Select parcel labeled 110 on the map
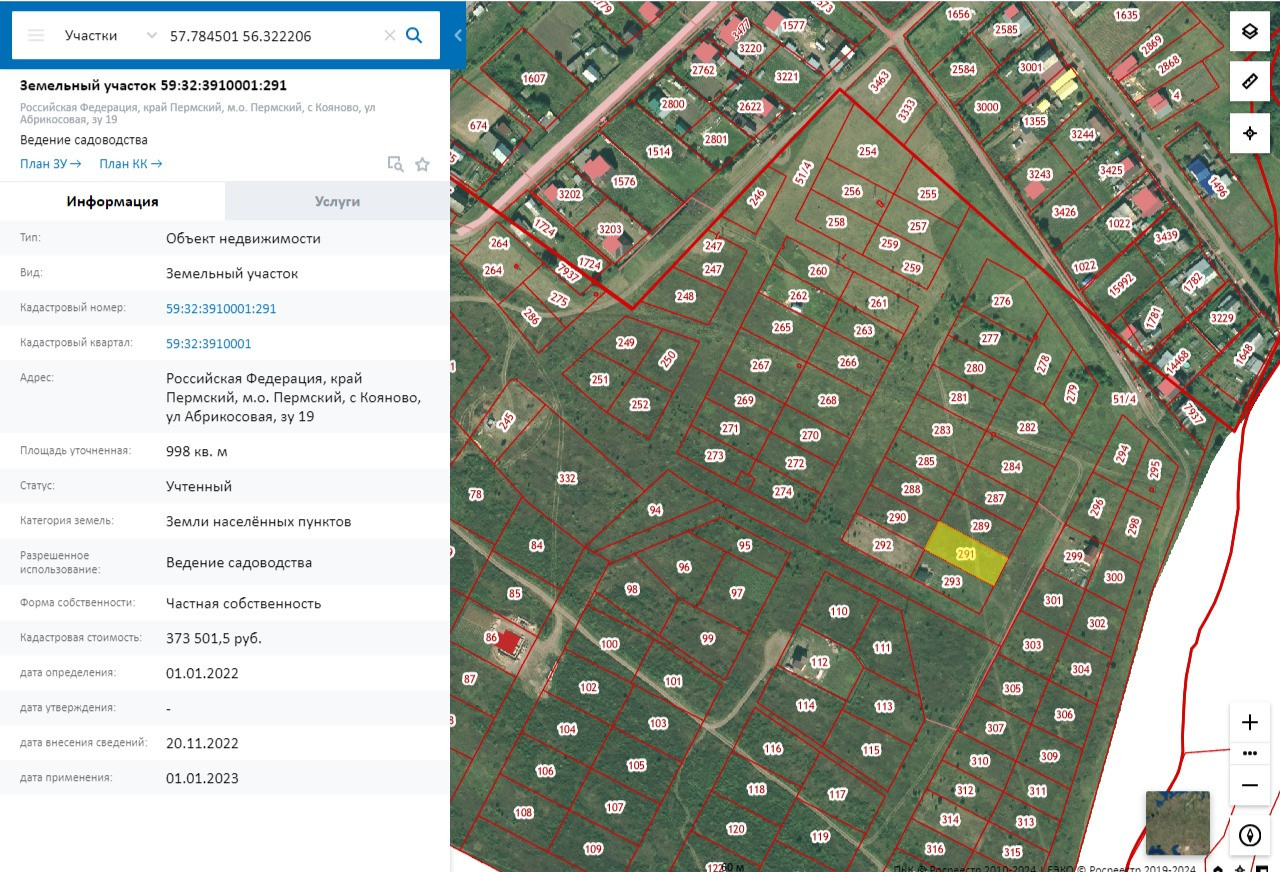The width and height of the screenshot is (1280, 872). [x=839, y=611]
